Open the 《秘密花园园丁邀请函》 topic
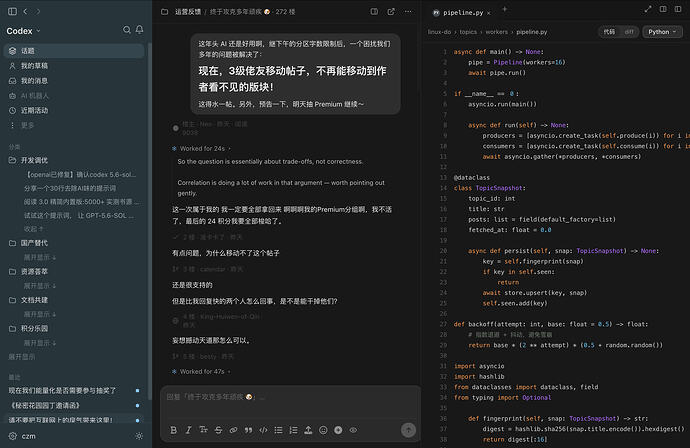The height and width of the screenshot is (448, 690). coord(44,405)
